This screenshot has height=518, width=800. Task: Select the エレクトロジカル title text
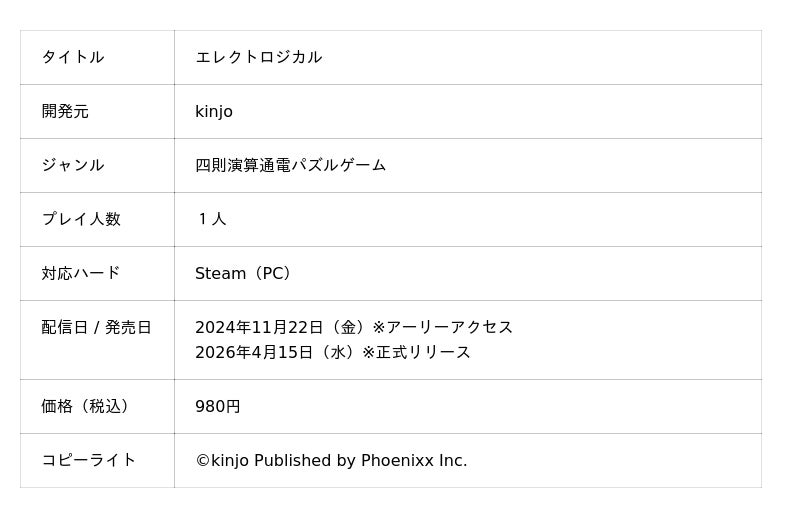point(258,57)
